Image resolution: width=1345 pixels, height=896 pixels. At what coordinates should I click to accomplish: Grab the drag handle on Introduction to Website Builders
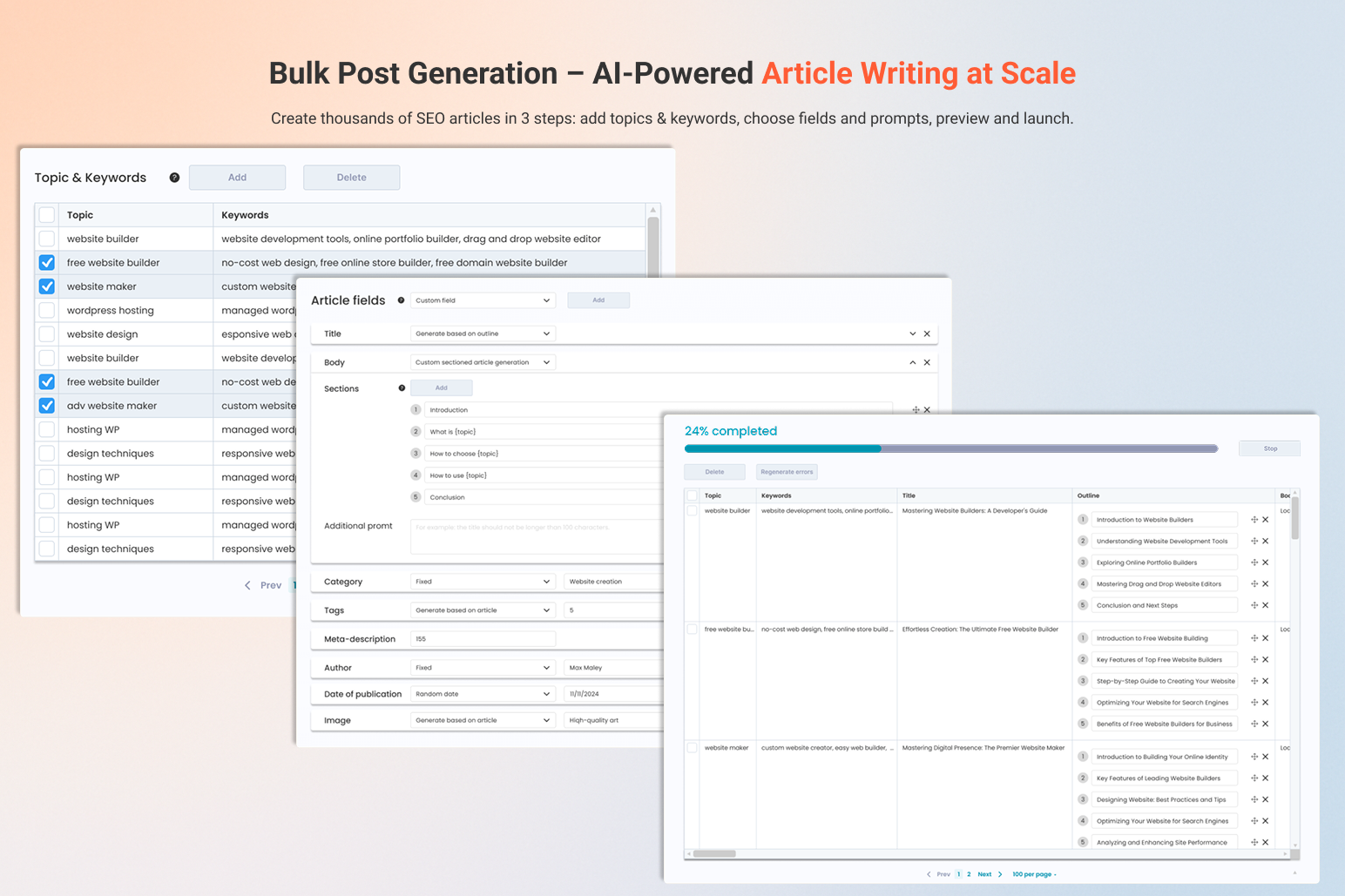[x=1254, y=519]
